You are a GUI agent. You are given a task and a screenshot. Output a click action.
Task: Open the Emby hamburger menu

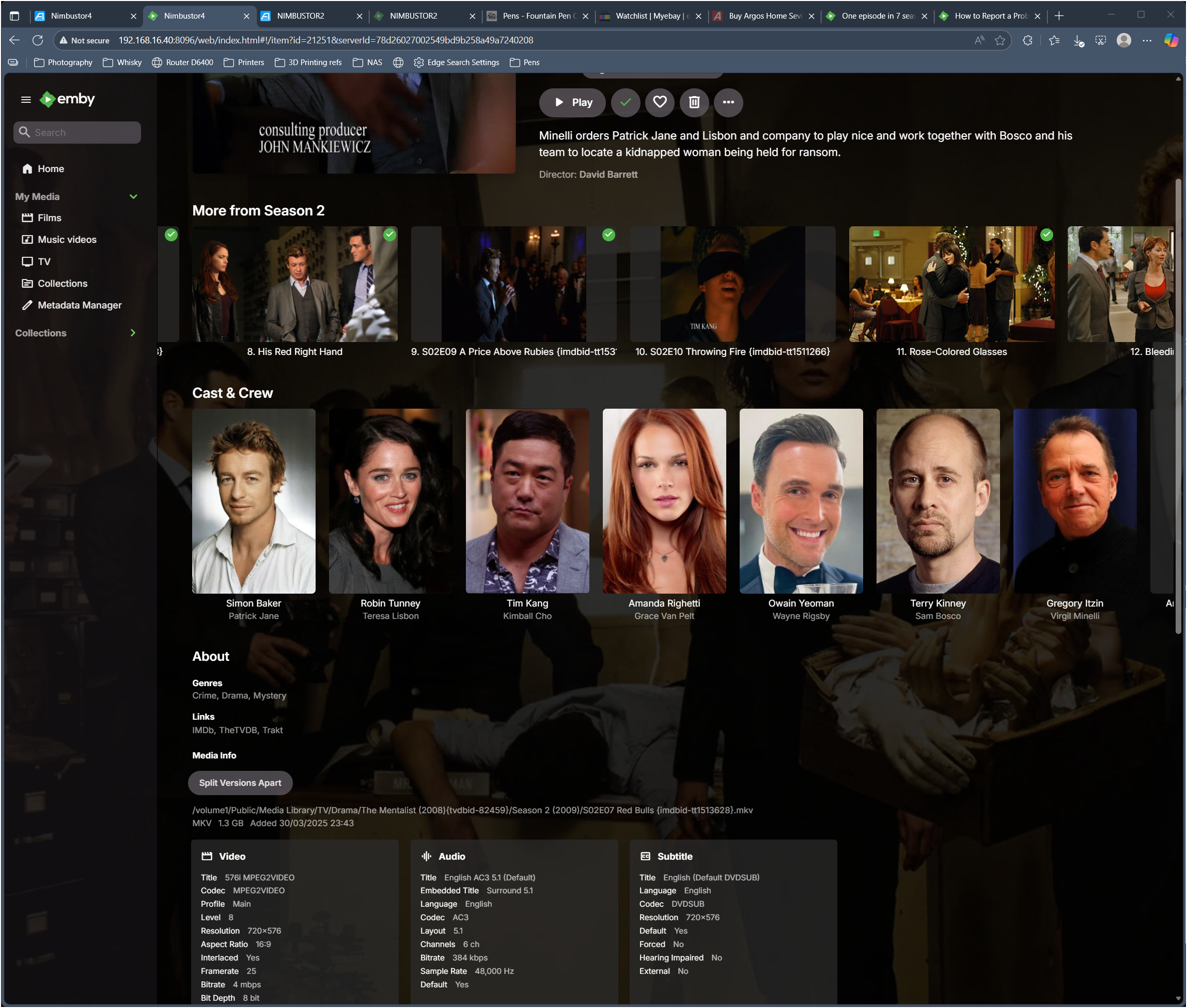pos(26,99)
